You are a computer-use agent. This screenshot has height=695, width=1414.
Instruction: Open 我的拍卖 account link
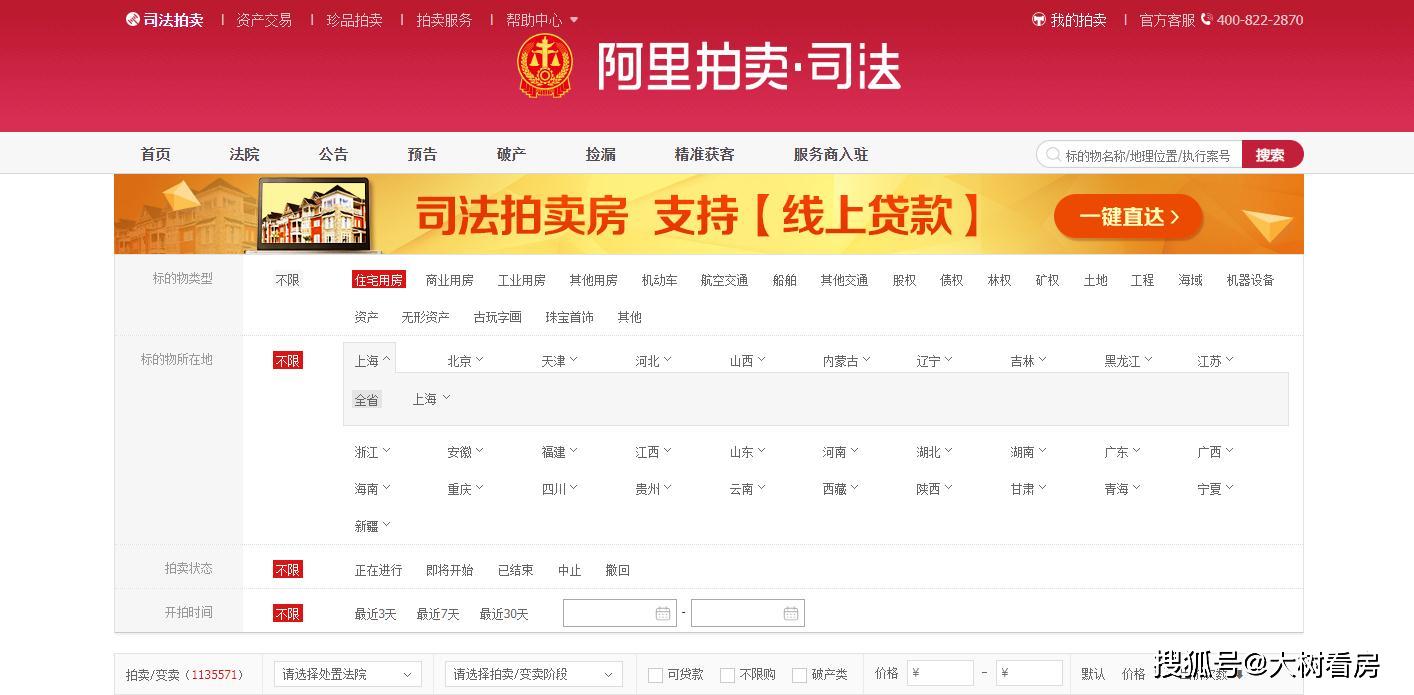[1079, 20]
